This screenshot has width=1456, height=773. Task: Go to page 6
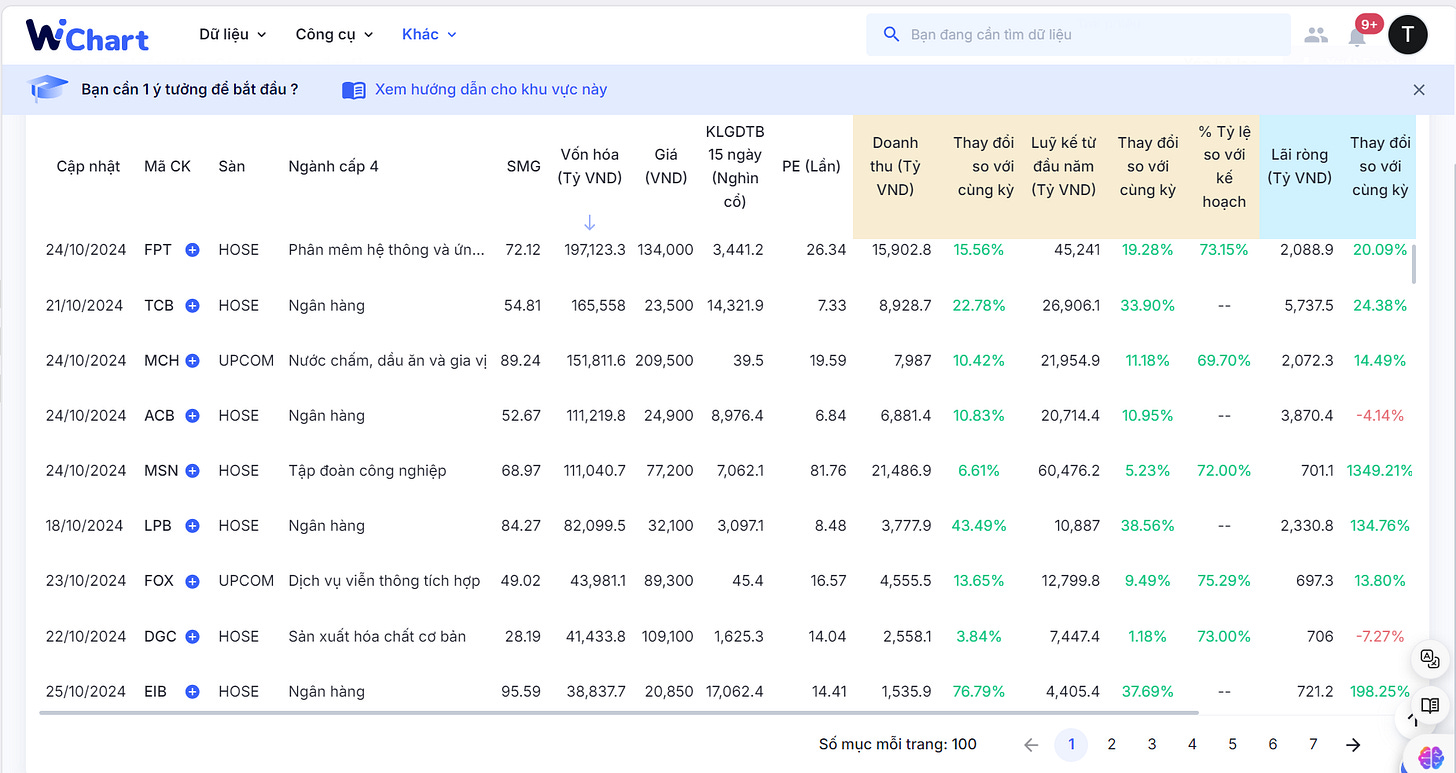coord(1273,744)
